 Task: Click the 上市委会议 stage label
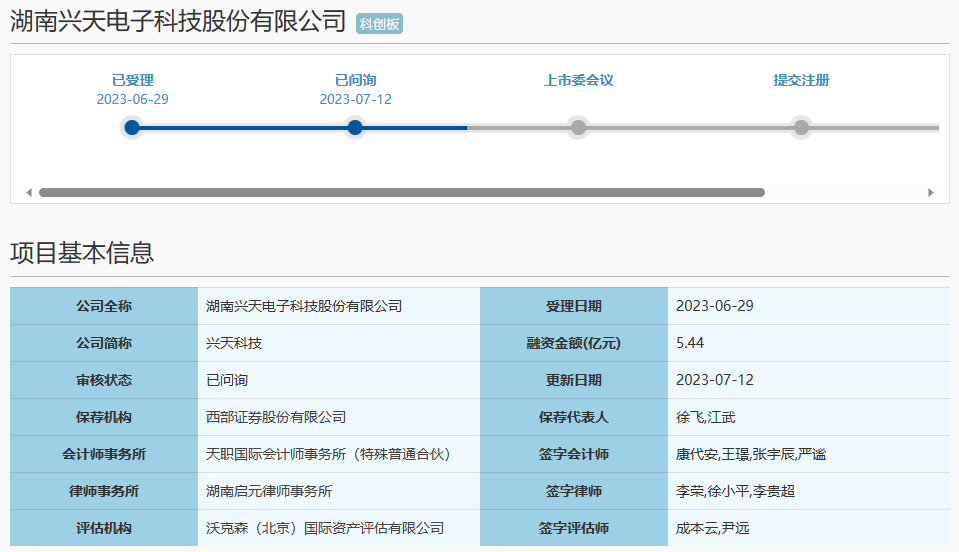pos(579,80)
